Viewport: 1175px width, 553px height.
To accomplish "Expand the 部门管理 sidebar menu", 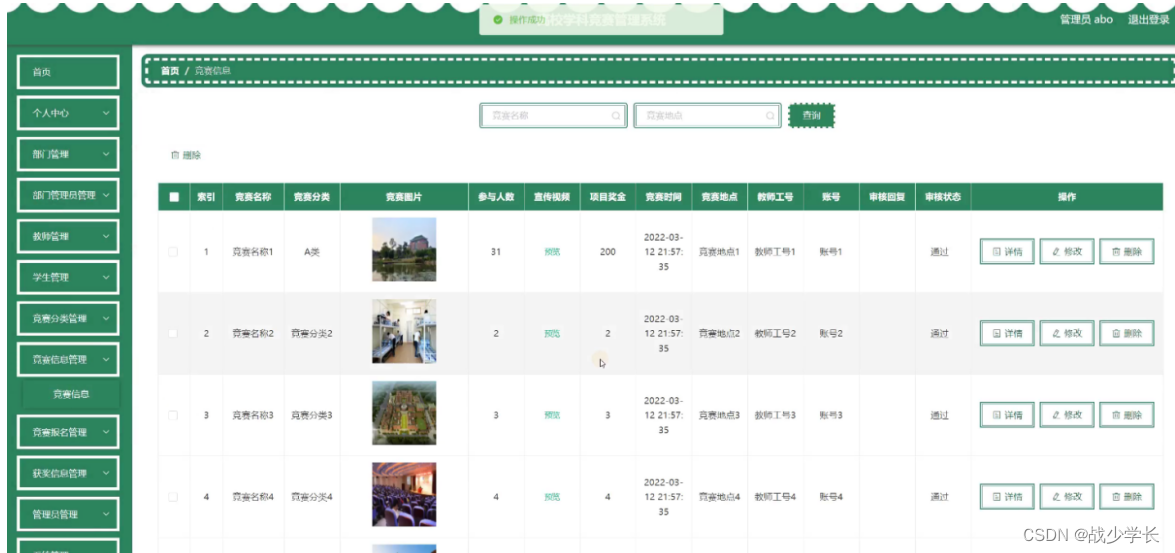I will click(x=67, y=154).
